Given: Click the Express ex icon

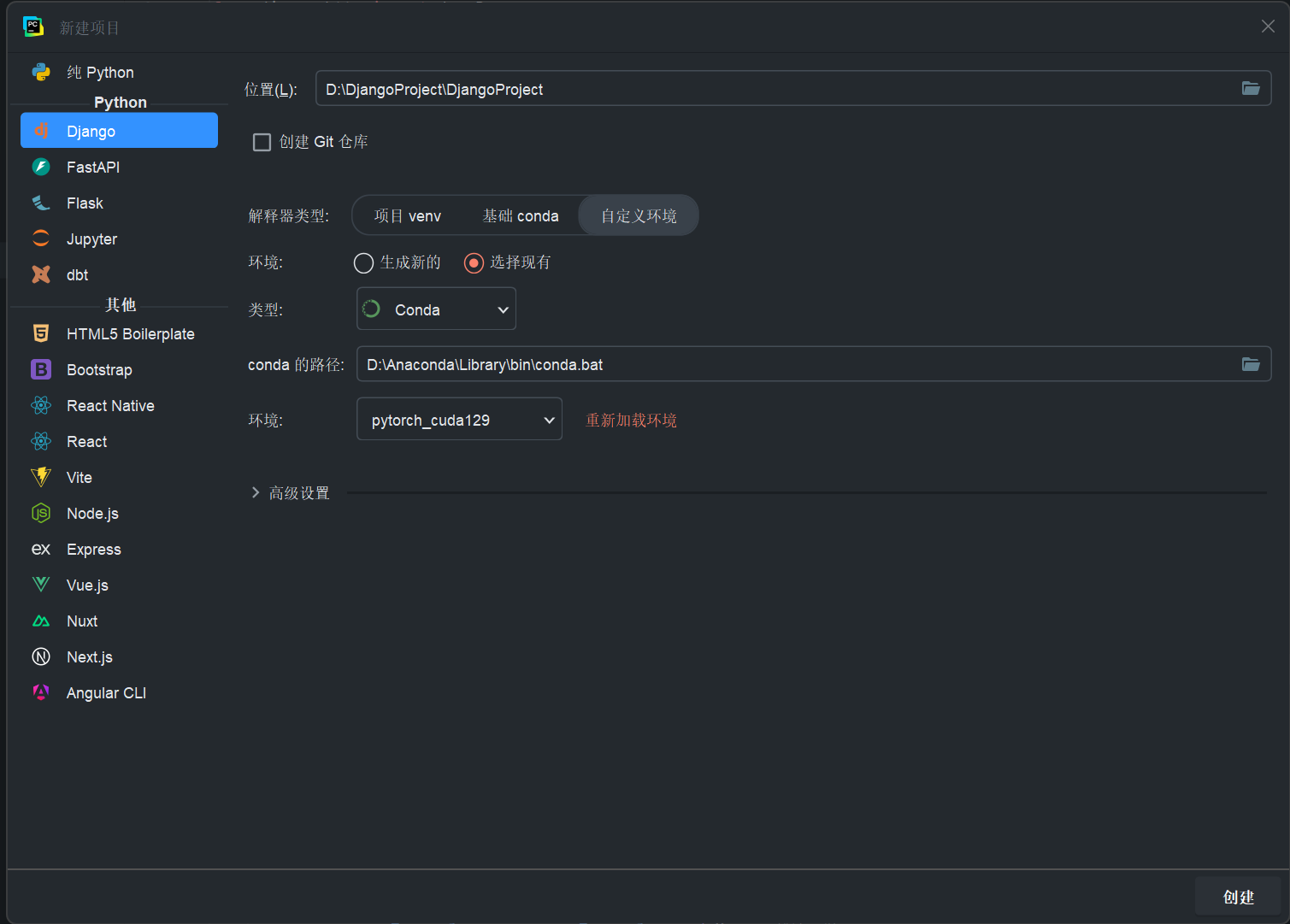Looking at the screenshot, I should point(41,549).
